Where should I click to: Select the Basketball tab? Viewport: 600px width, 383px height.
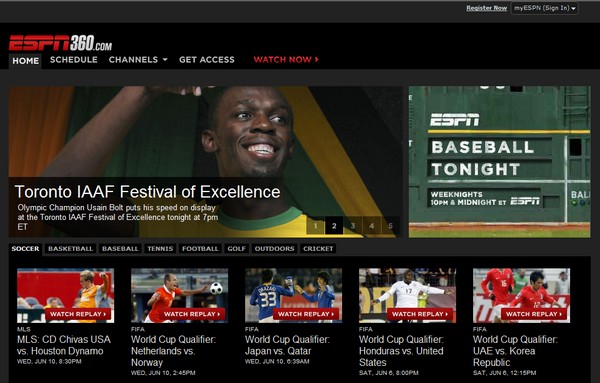pos(70,249)
